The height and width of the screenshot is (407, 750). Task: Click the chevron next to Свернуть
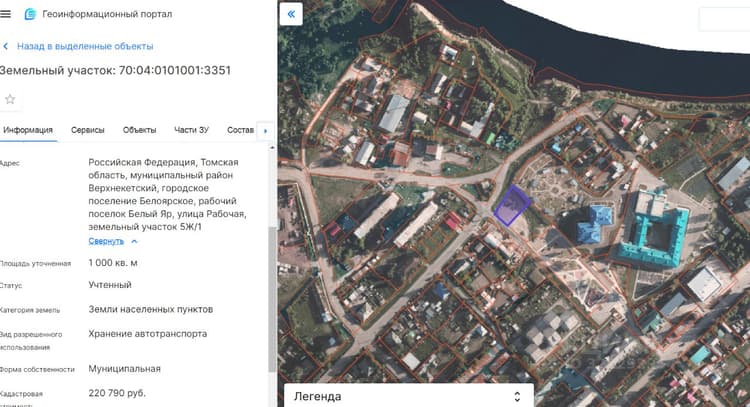point(134,241)
